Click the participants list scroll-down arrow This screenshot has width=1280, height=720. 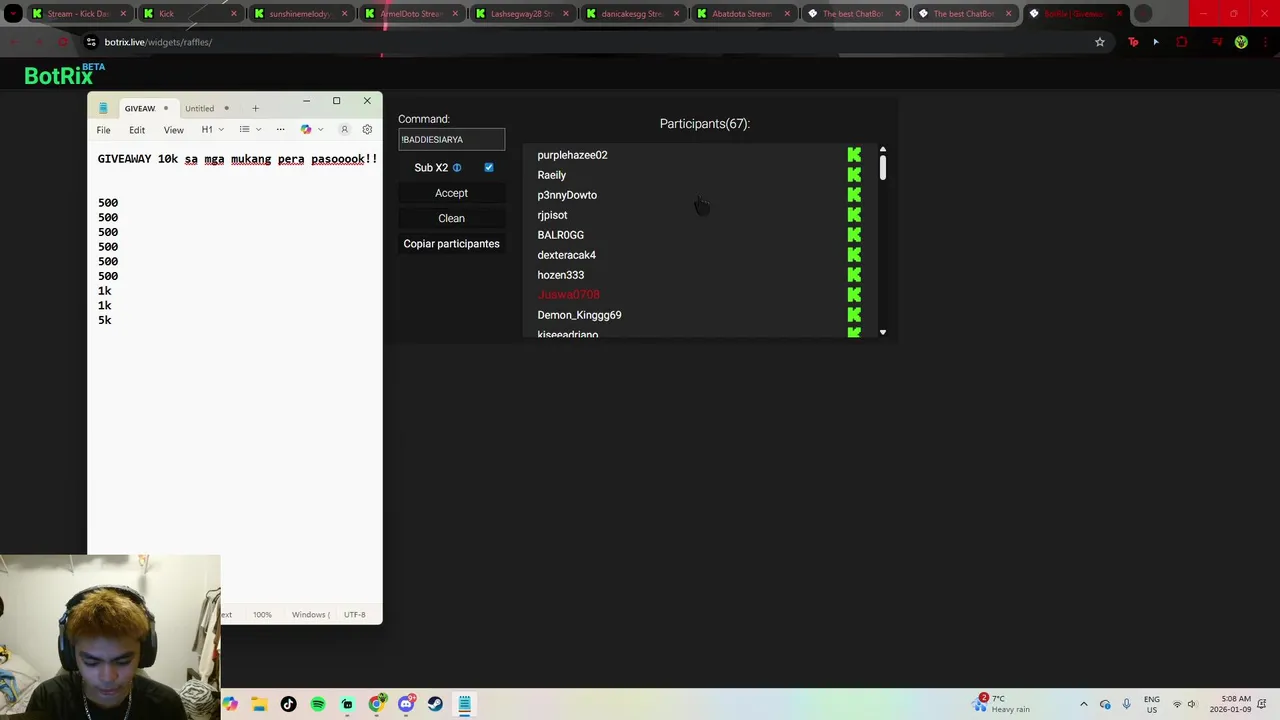click(883, 332)
